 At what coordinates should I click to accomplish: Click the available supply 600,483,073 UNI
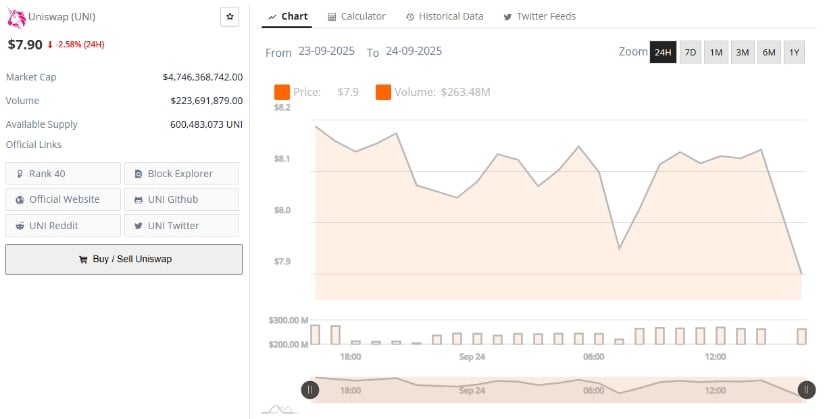206,125
